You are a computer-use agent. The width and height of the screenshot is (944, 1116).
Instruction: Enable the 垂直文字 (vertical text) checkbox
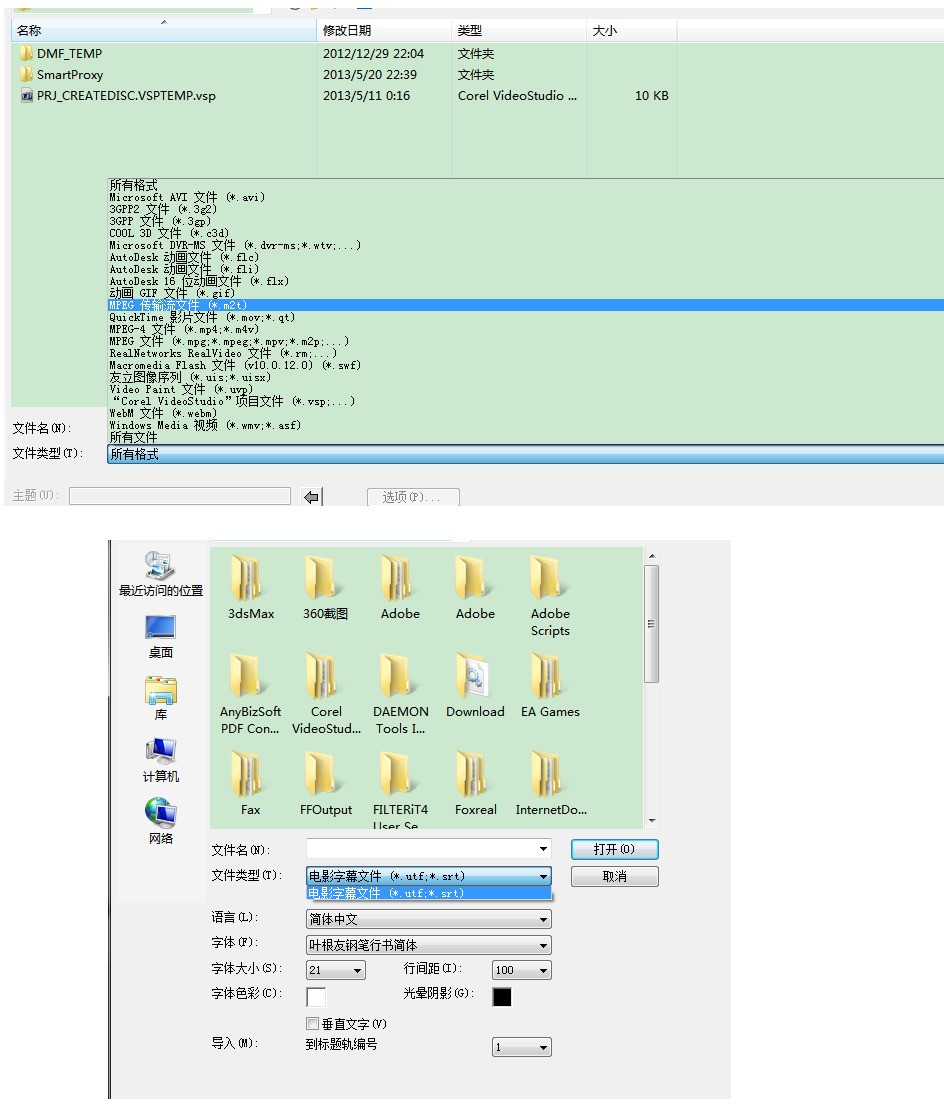(x=312, y=1023)
